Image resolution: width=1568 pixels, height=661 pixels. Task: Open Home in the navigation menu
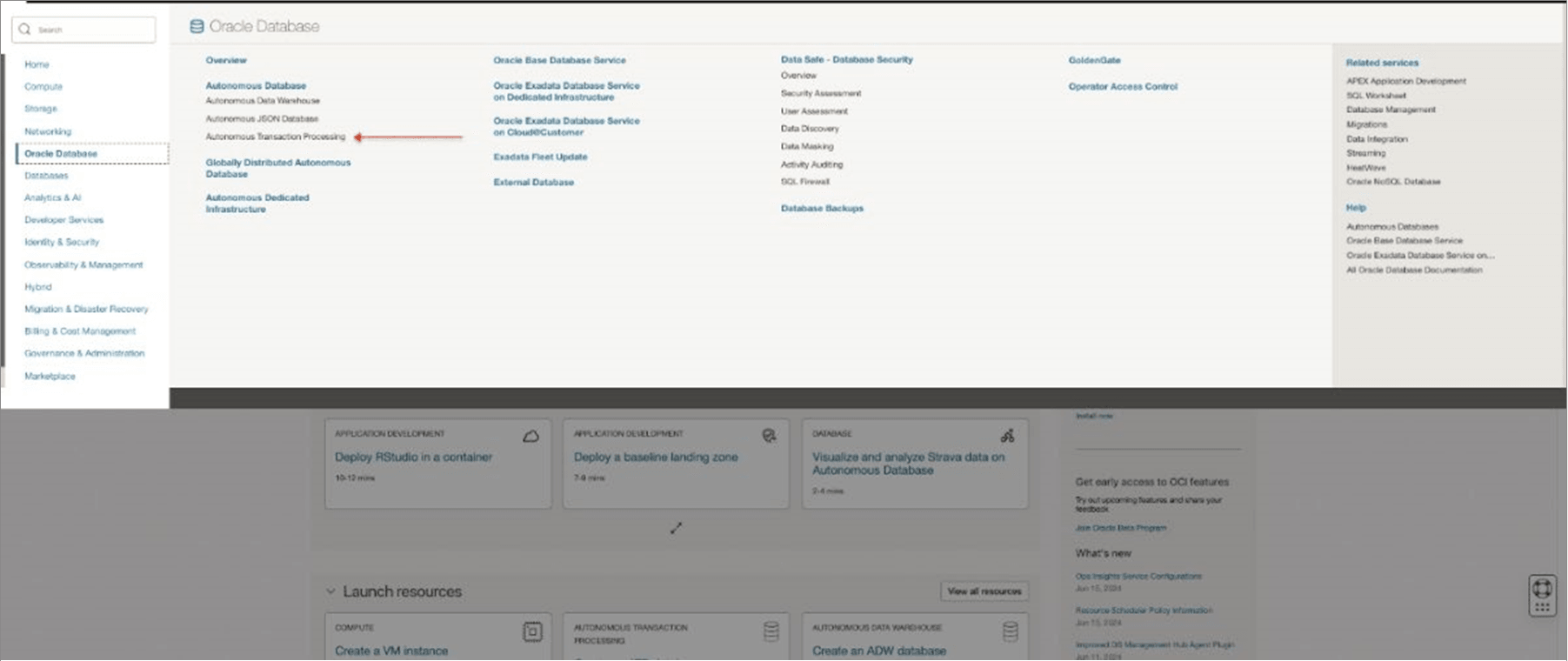(37, 64)
